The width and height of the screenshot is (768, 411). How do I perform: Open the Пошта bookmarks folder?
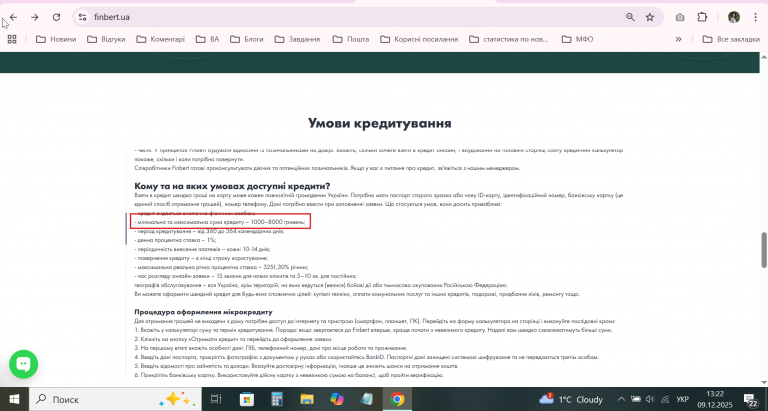[351, 39]
